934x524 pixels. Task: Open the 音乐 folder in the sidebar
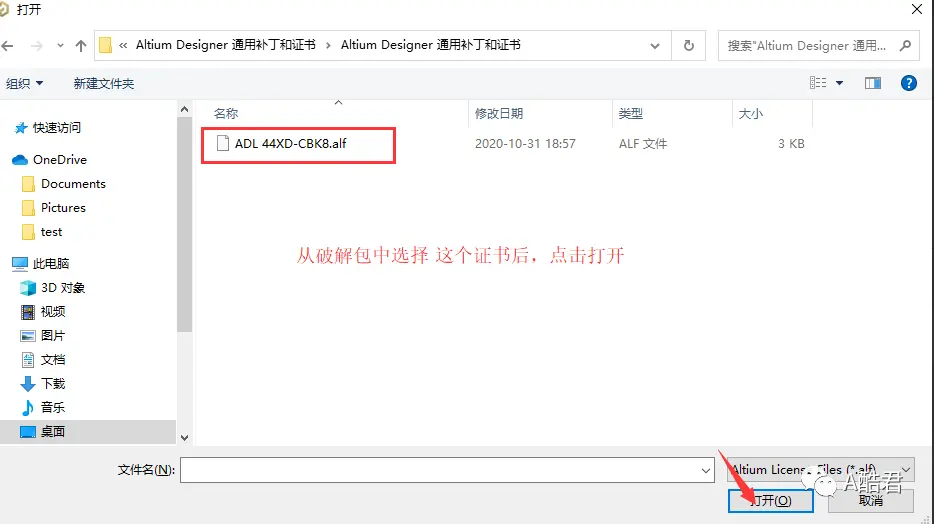[52, 407]
